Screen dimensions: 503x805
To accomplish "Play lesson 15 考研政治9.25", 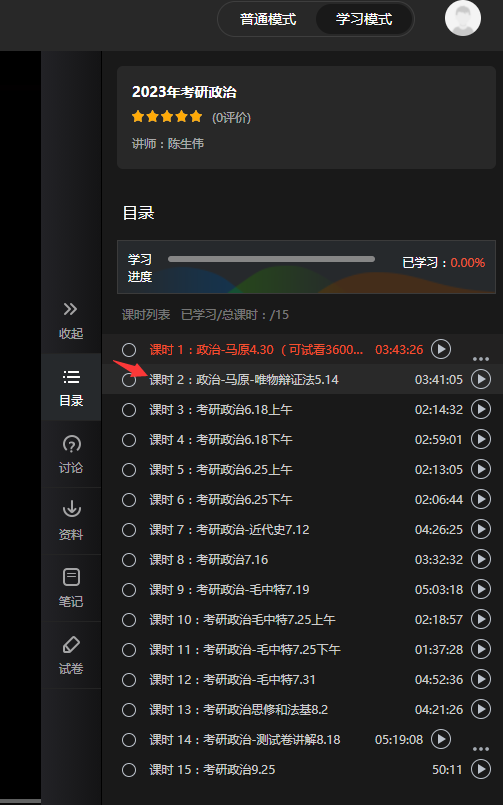I will click(x=481, y=770).
